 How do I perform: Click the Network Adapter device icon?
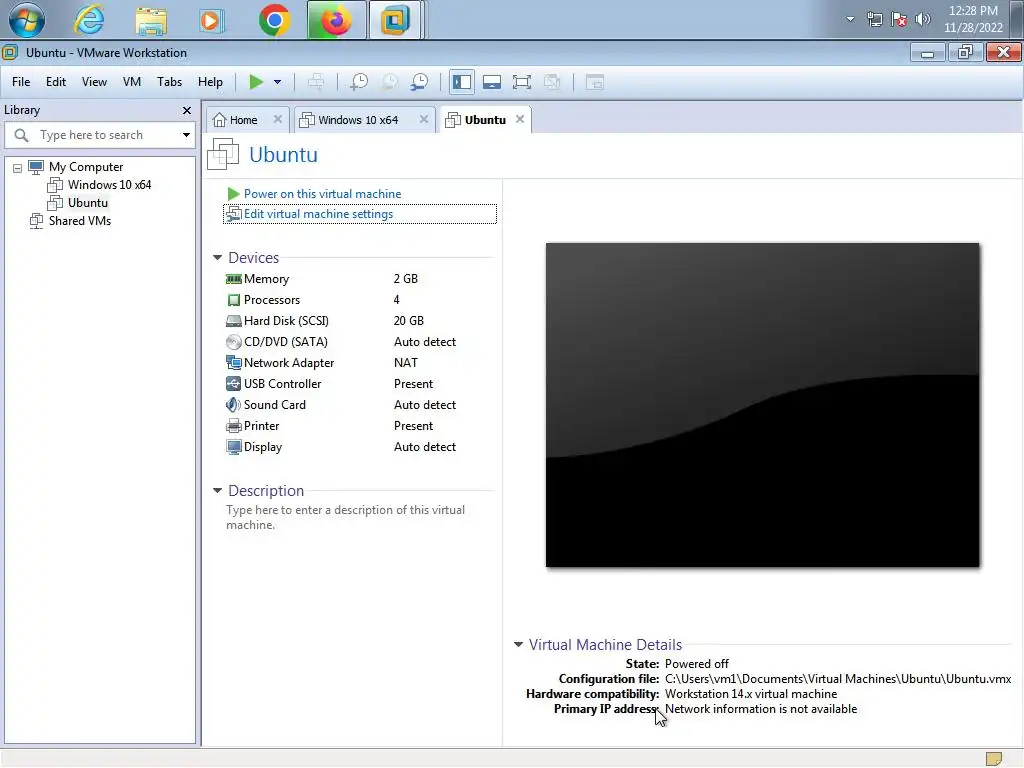233,362
